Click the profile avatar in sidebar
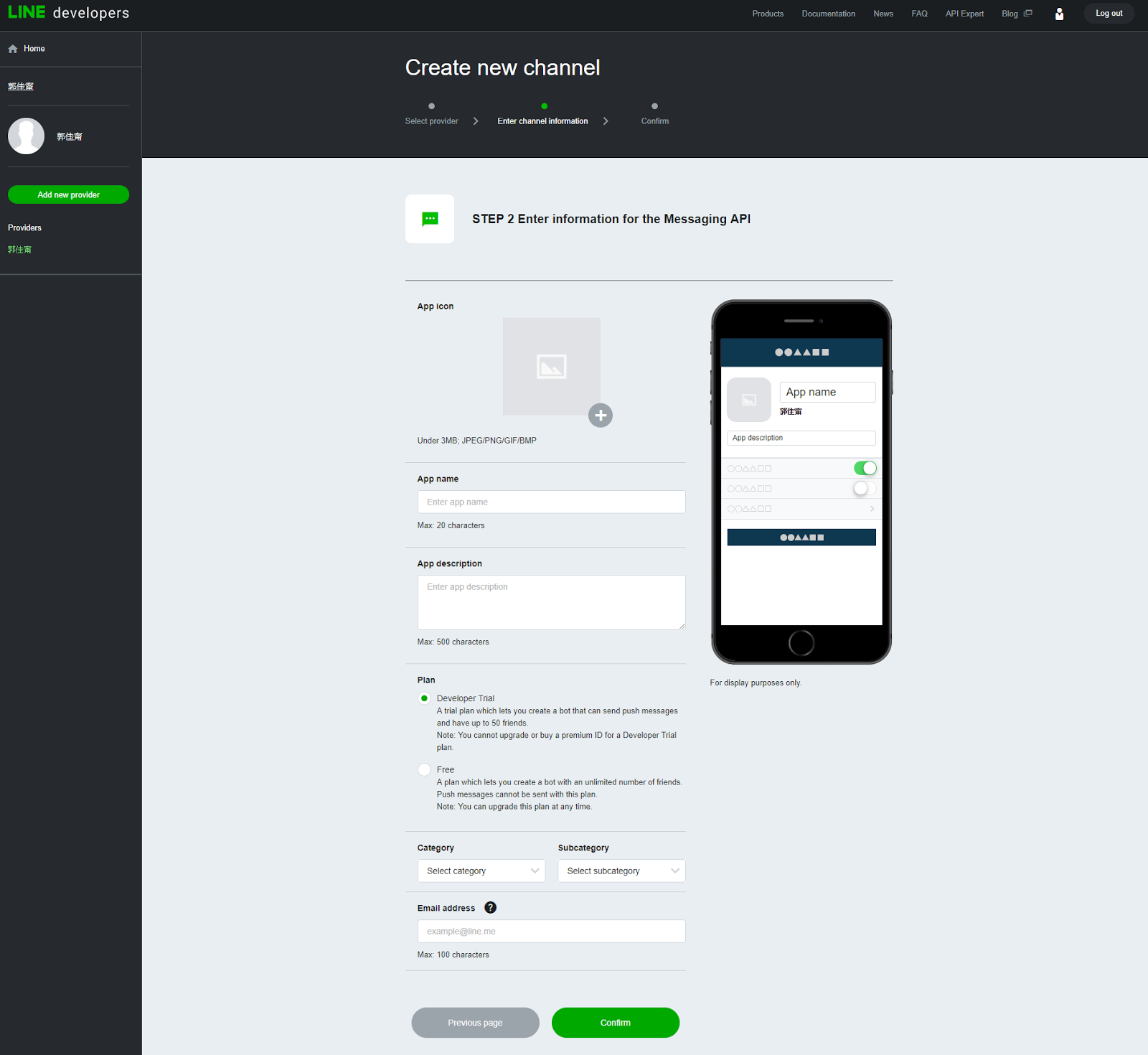Image resolution: width=1148 pixels, height=1055 pixels. tap(27, 136)
